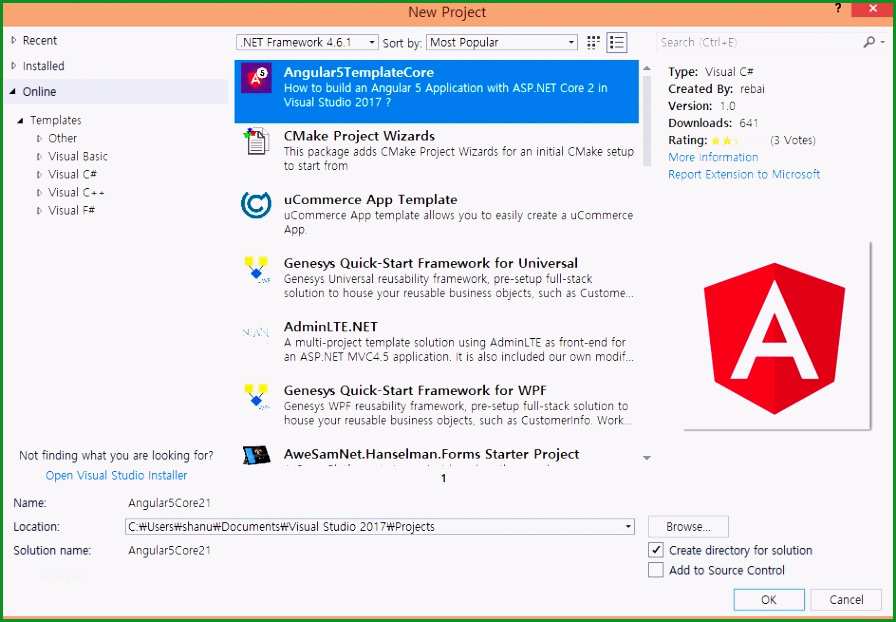Image resolution: width=896 pixels, height=622 pixels.
Task: Click the search magnifier icon
Action: 869,42
